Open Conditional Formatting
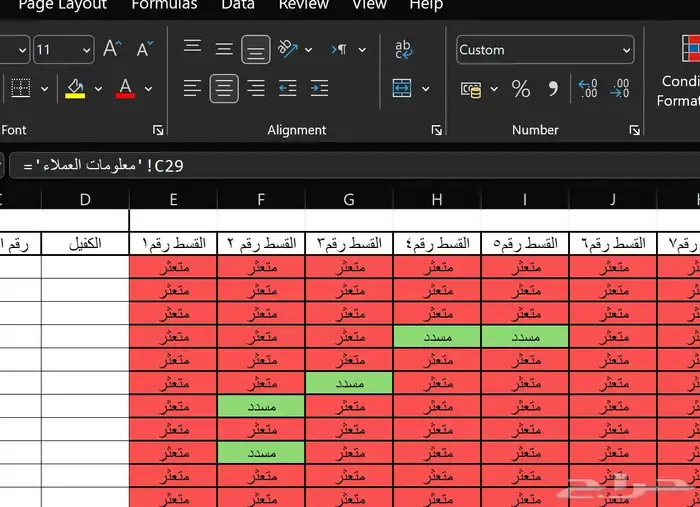 click(x=679, y=71)
